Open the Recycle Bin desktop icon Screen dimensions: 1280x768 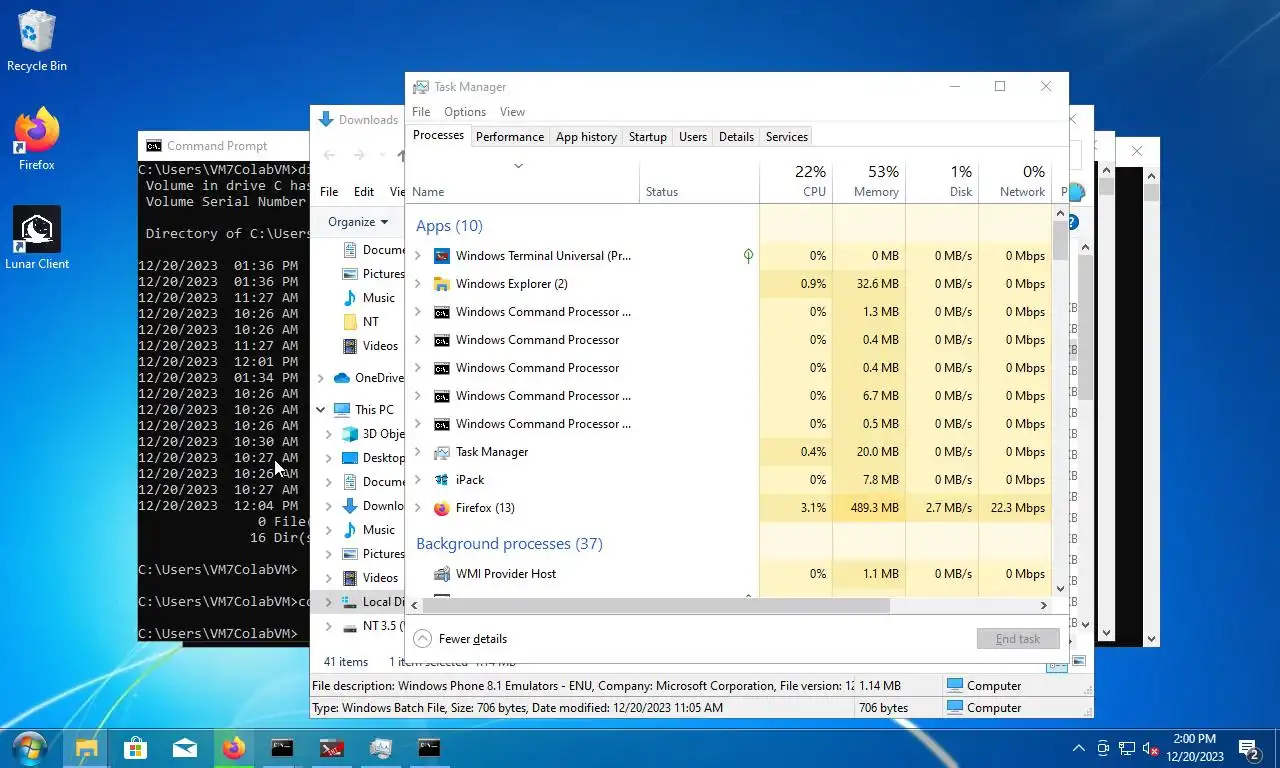pyautogui.click(x=37, y=42)
